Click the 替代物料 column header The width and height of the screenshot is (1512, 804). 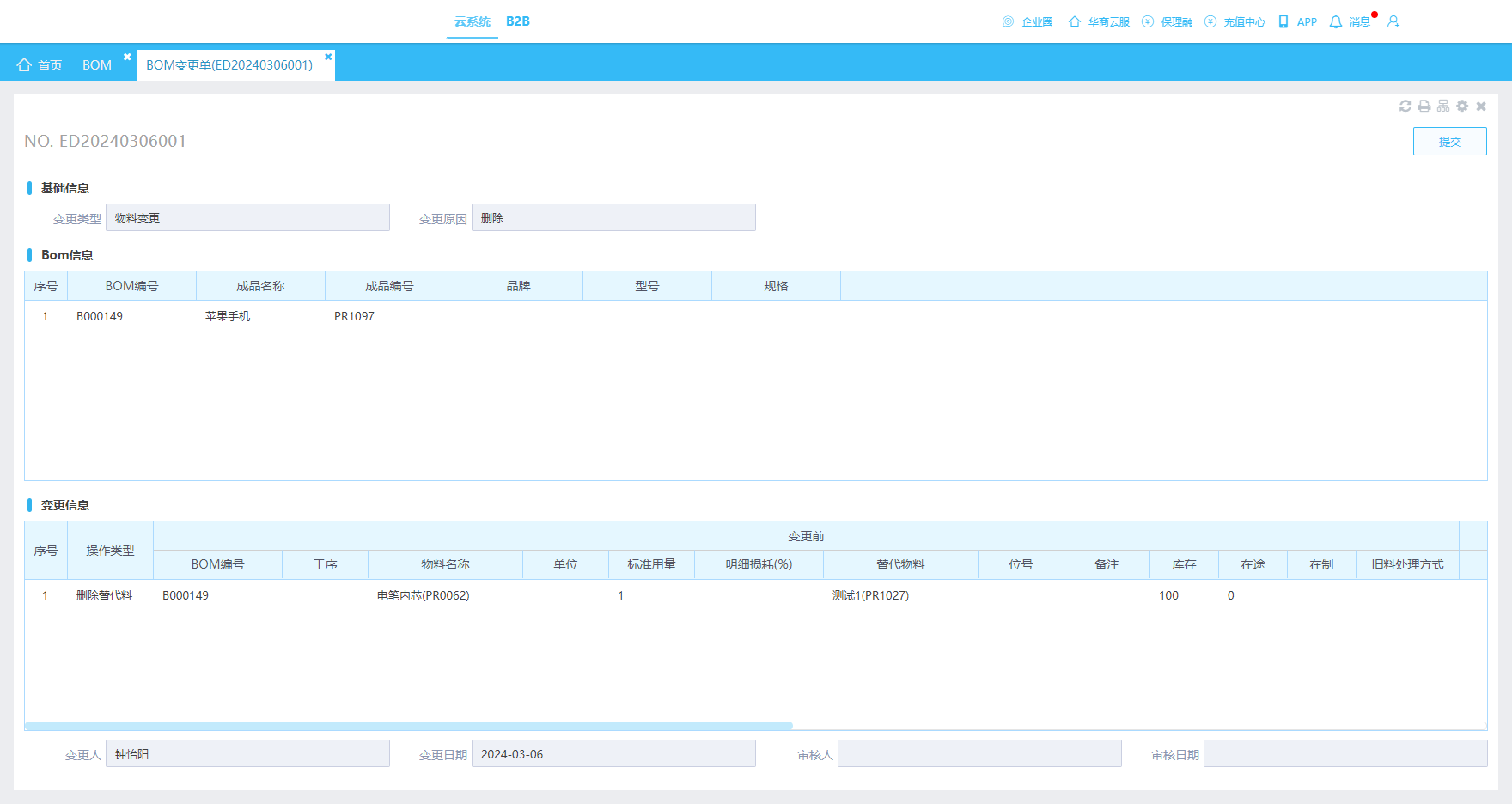(901, 564)
